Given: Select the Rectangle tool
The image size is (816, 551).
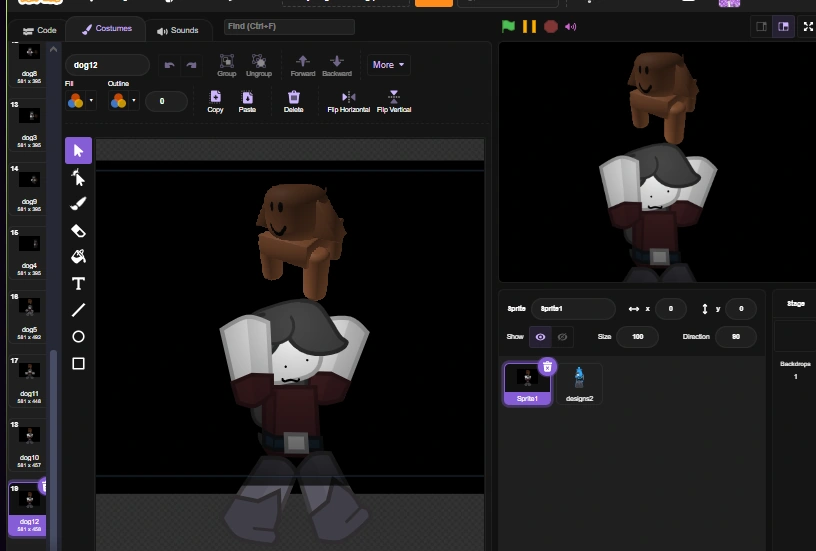Looking at the screenshot, I should 79,364.
